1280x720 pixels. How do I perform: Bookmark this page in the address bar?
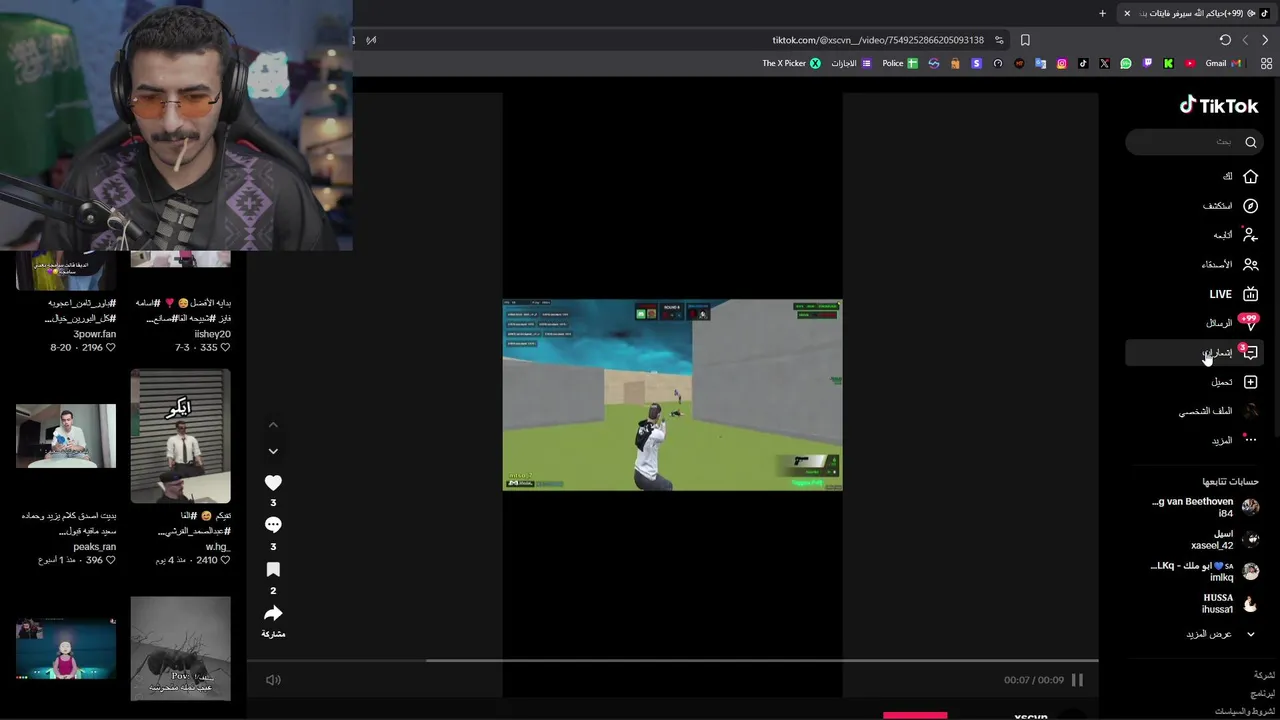pyautogui.click(x=1025, y=40)
